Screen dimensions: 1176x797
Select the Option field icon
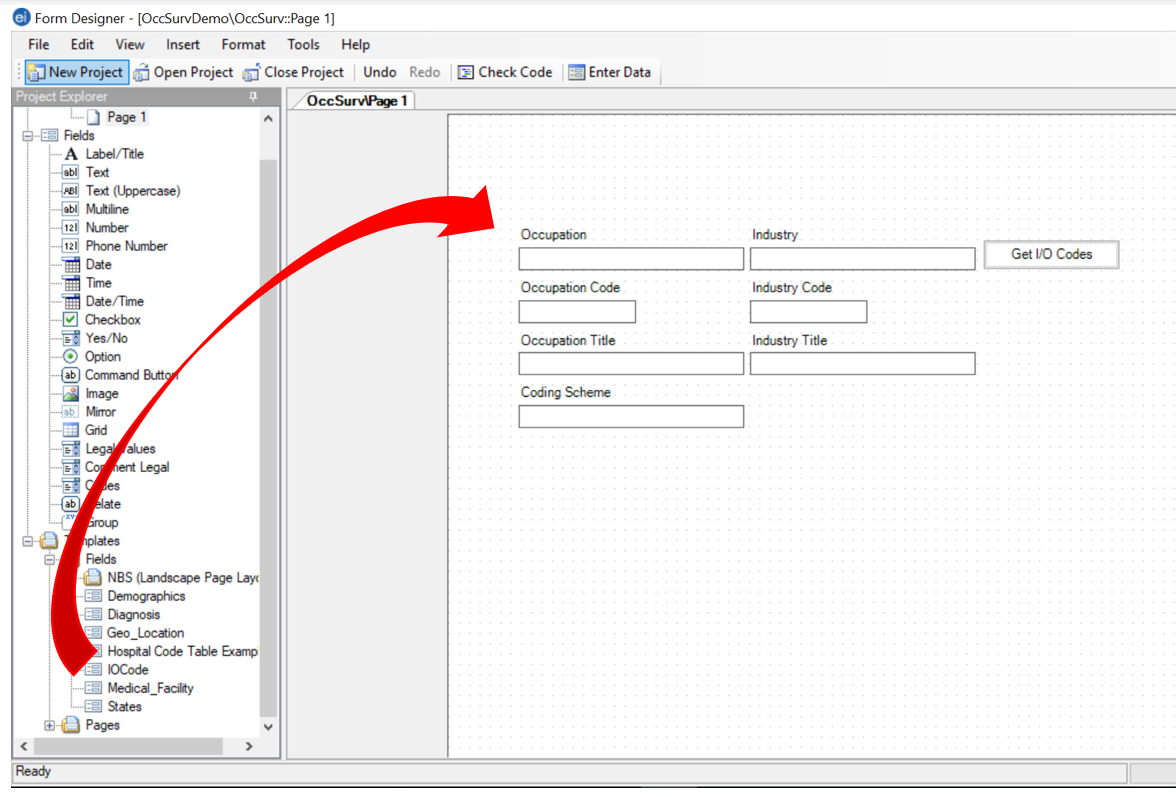coord(70,356)
